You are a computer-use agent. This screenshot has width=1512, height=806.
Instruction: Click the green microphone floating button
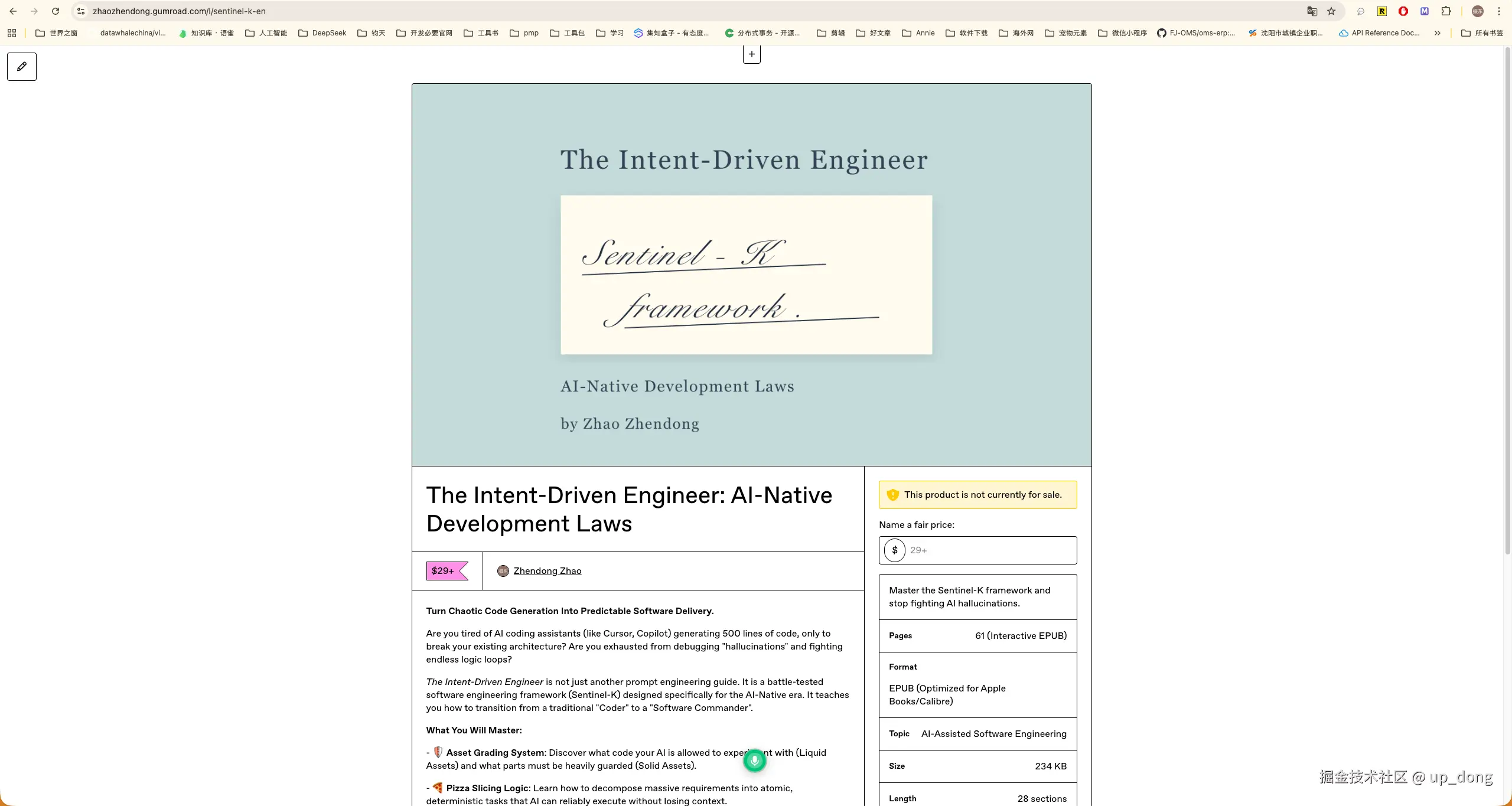click(x=754, y=761)
